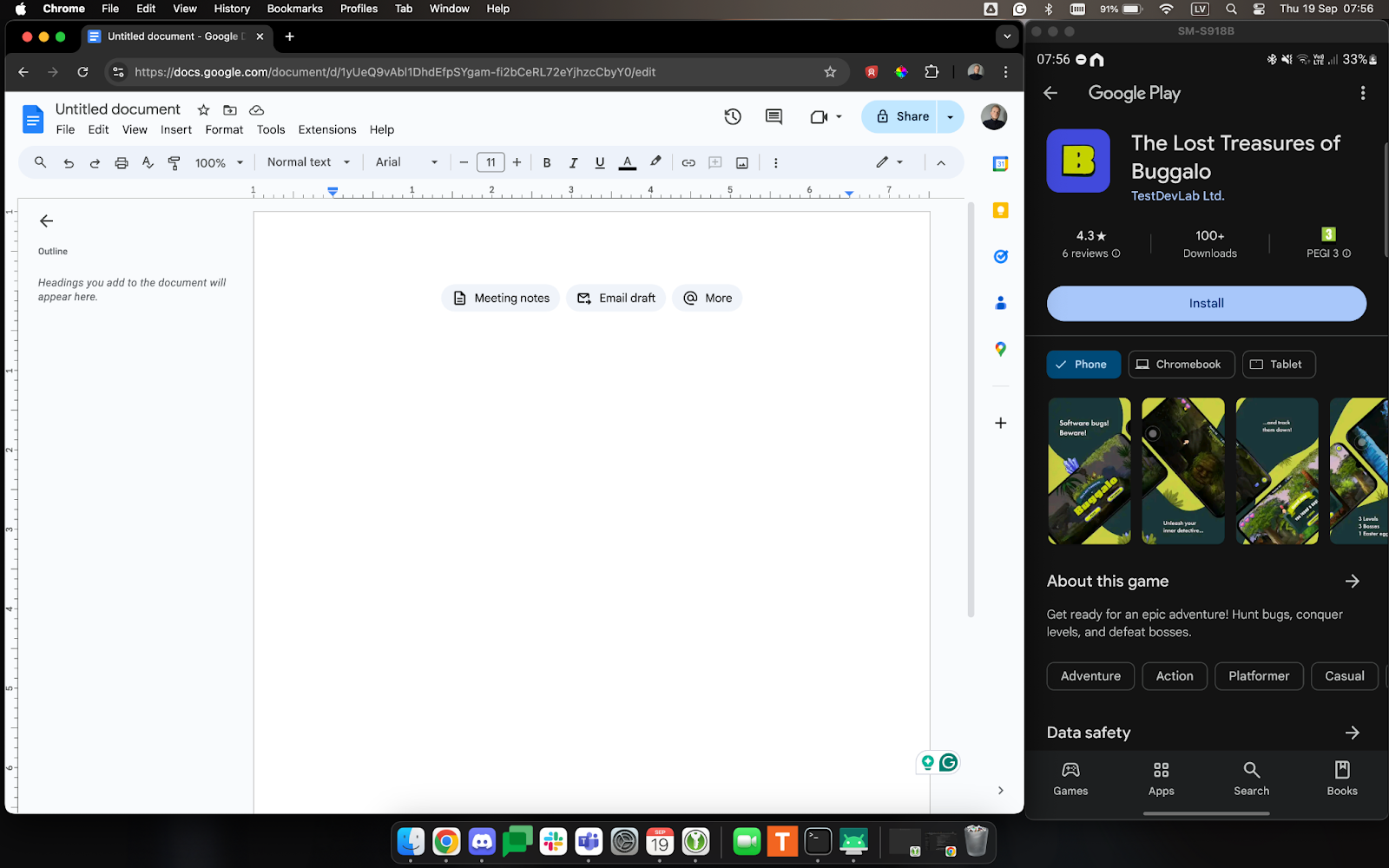
Task: Open Chrome extensions puzzle icon
Action: click(x=931, y=72)
